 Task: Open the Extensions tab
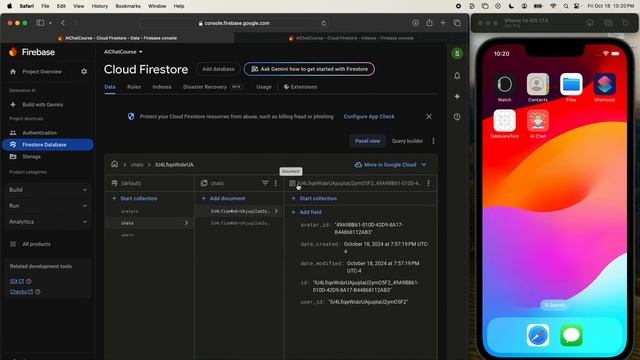[x=300, y=87]
